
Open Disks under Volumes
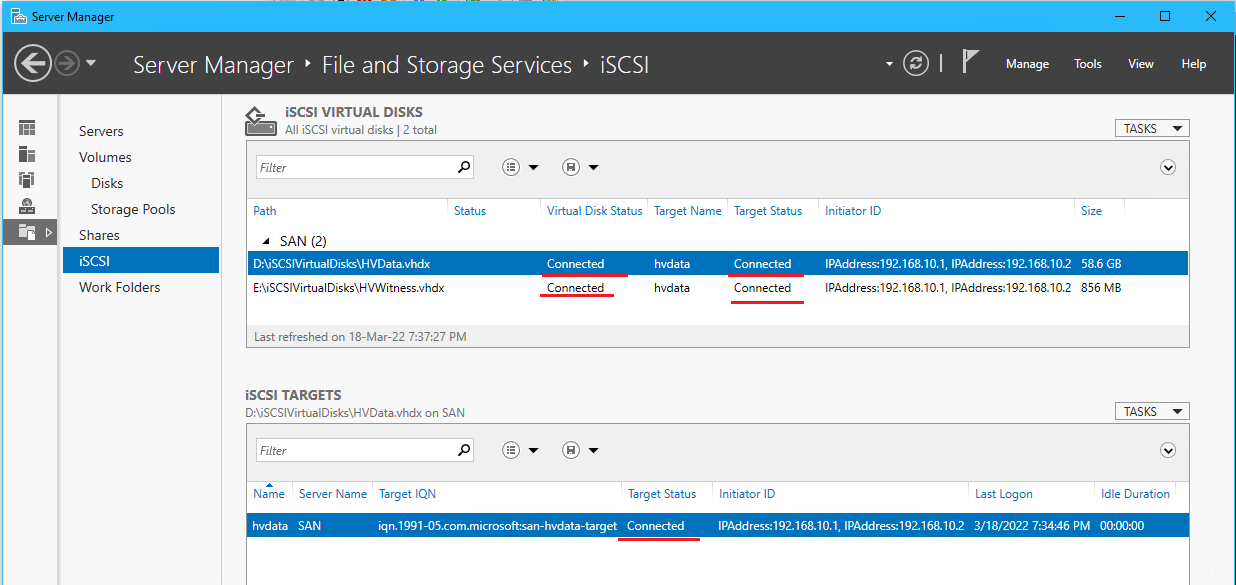107,183
